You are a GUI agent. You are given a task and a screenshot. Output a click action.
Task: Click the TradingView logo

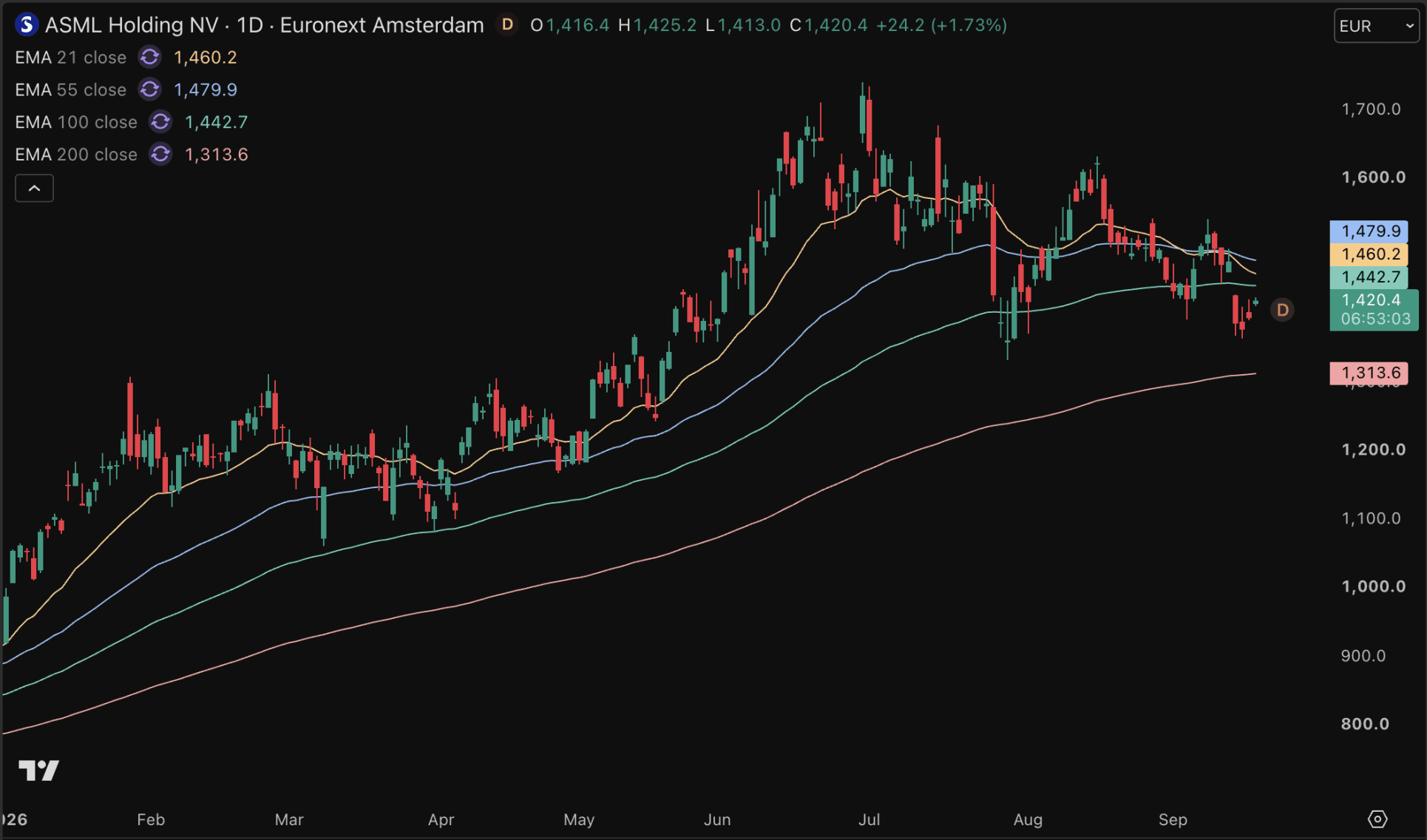tap(38, 770)
